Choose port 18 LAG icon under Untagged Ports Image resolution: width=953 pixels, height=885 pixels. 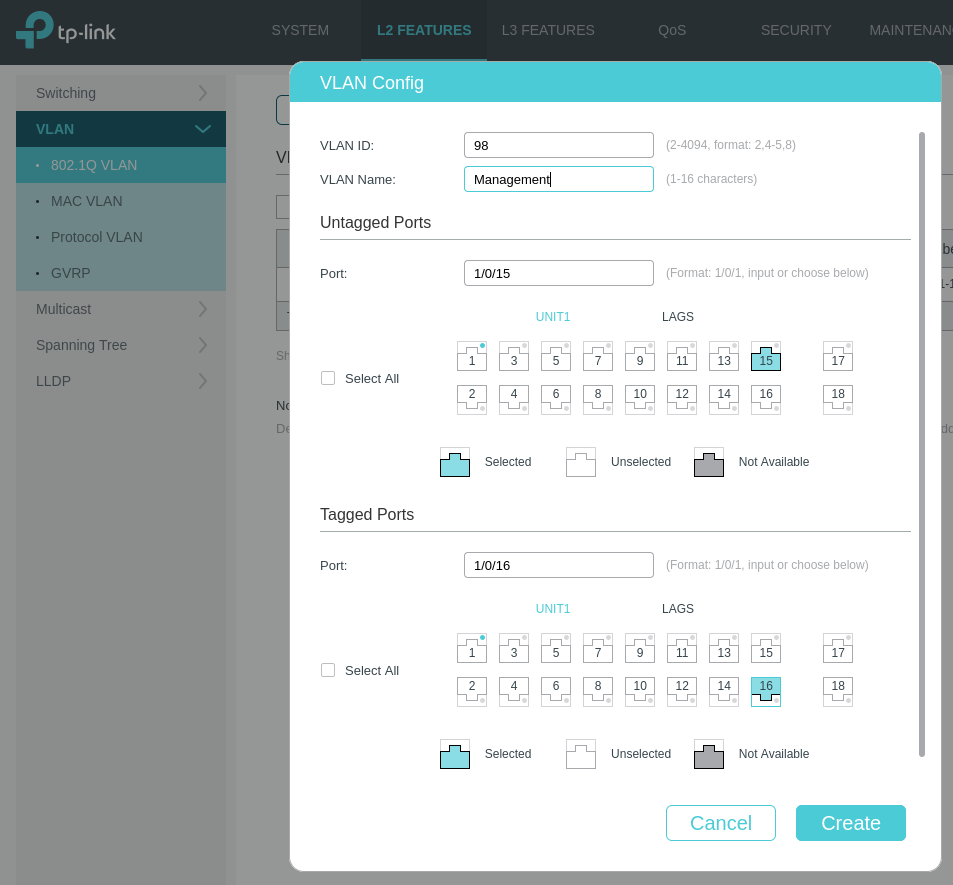[838, 399]
